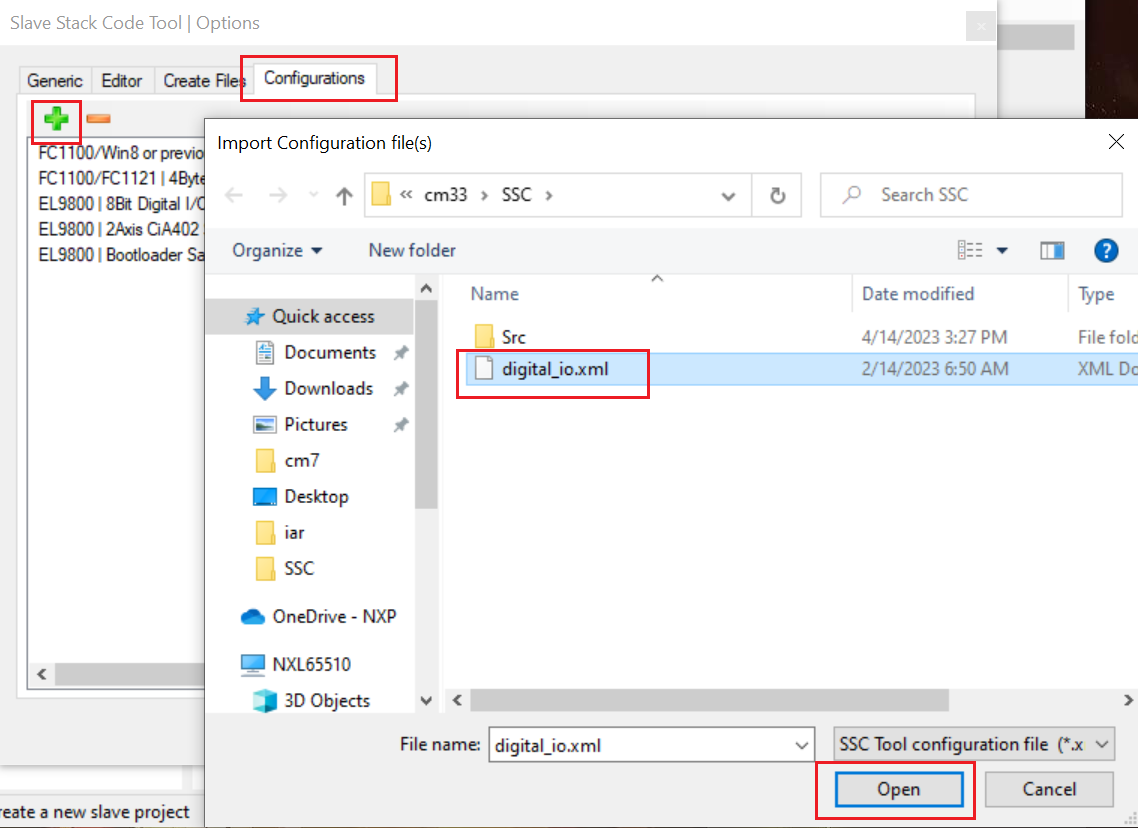Click the New folder button

pos(412,250)
